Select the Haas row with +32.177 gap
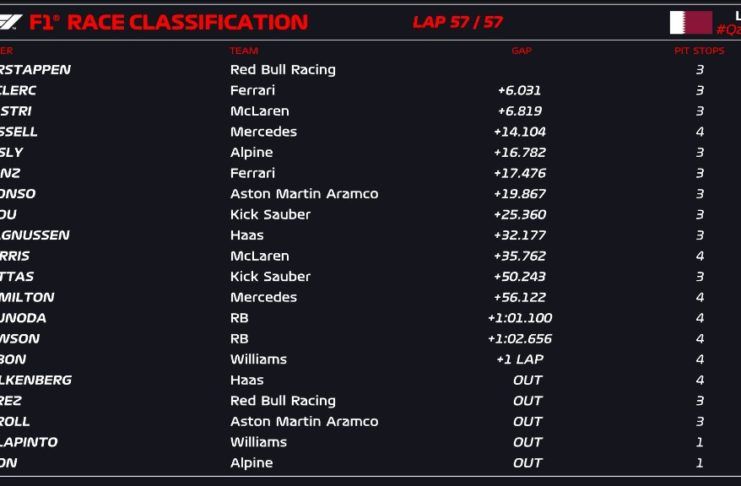Screen dimensions: 741x486 click(x=247, y=235)
